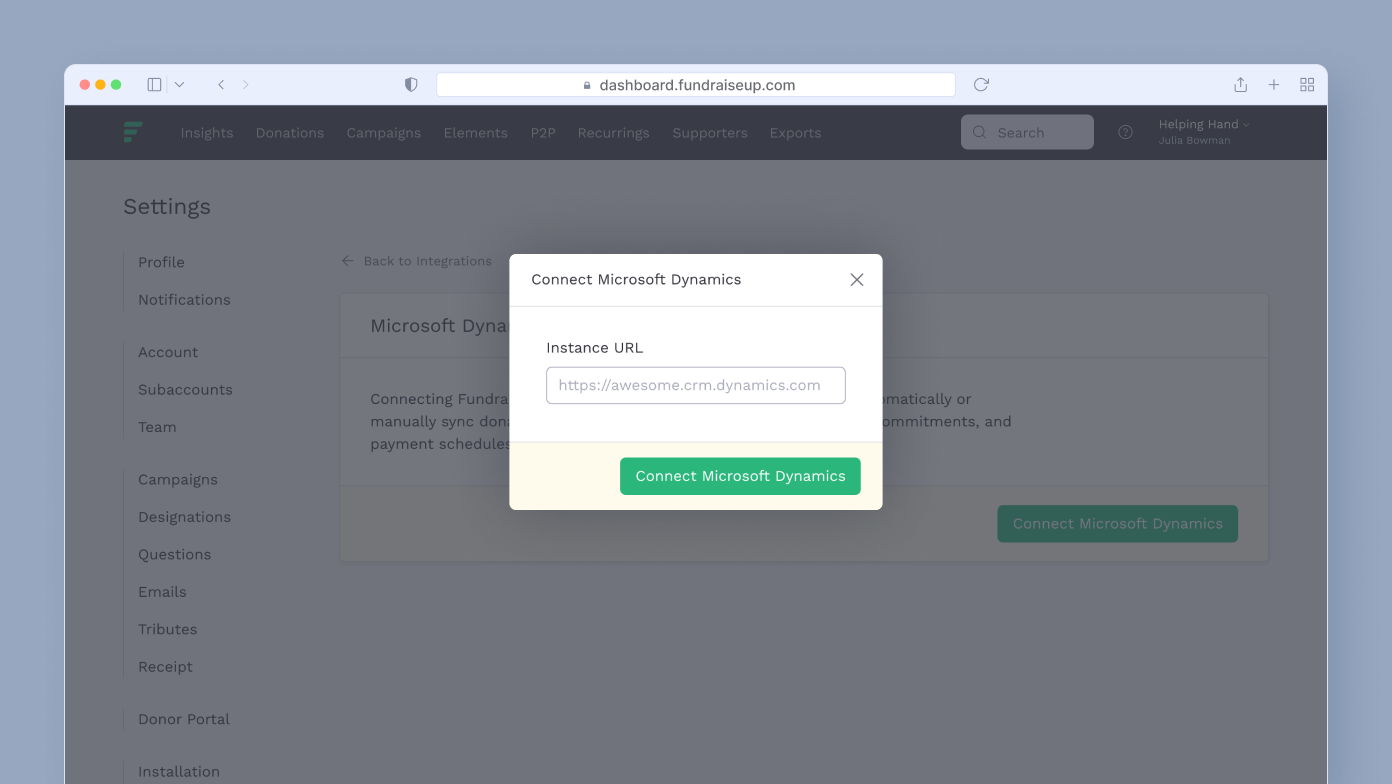Open the Campaigns nav item
This screenshot has width=1392, height=784.
(x=384, y=133)
